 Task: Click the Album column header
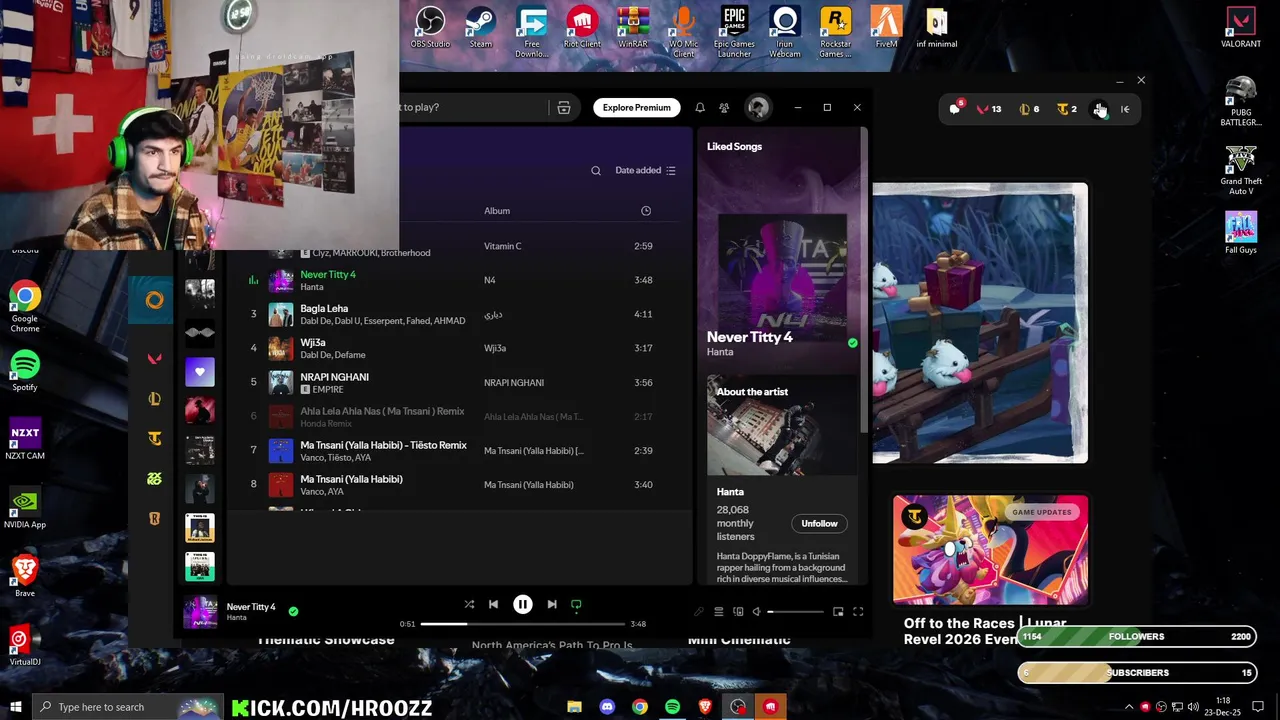tap(497, 210)
